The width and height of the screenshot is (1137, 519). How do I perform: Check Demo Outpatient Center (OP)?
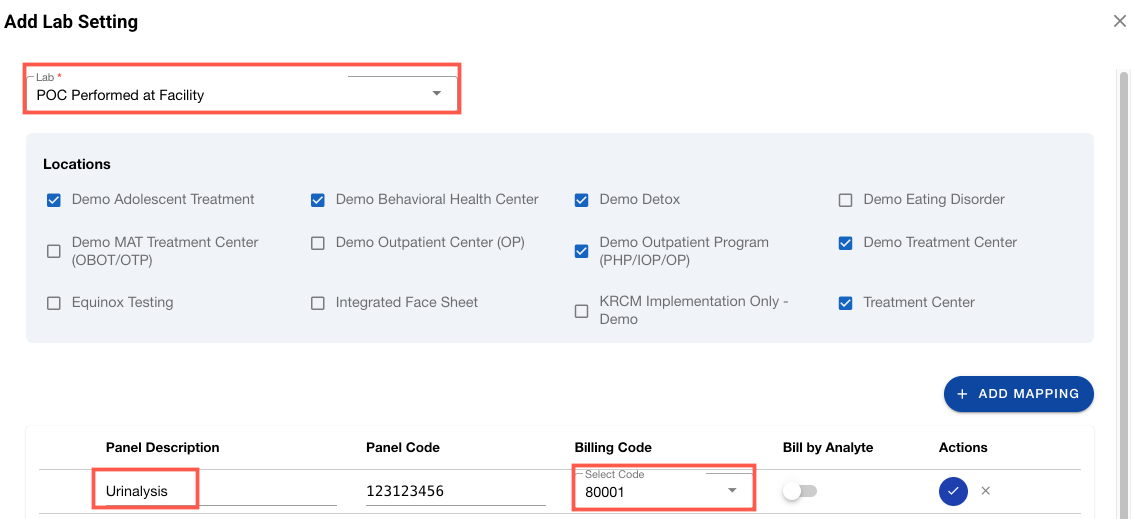pos(318,244)
